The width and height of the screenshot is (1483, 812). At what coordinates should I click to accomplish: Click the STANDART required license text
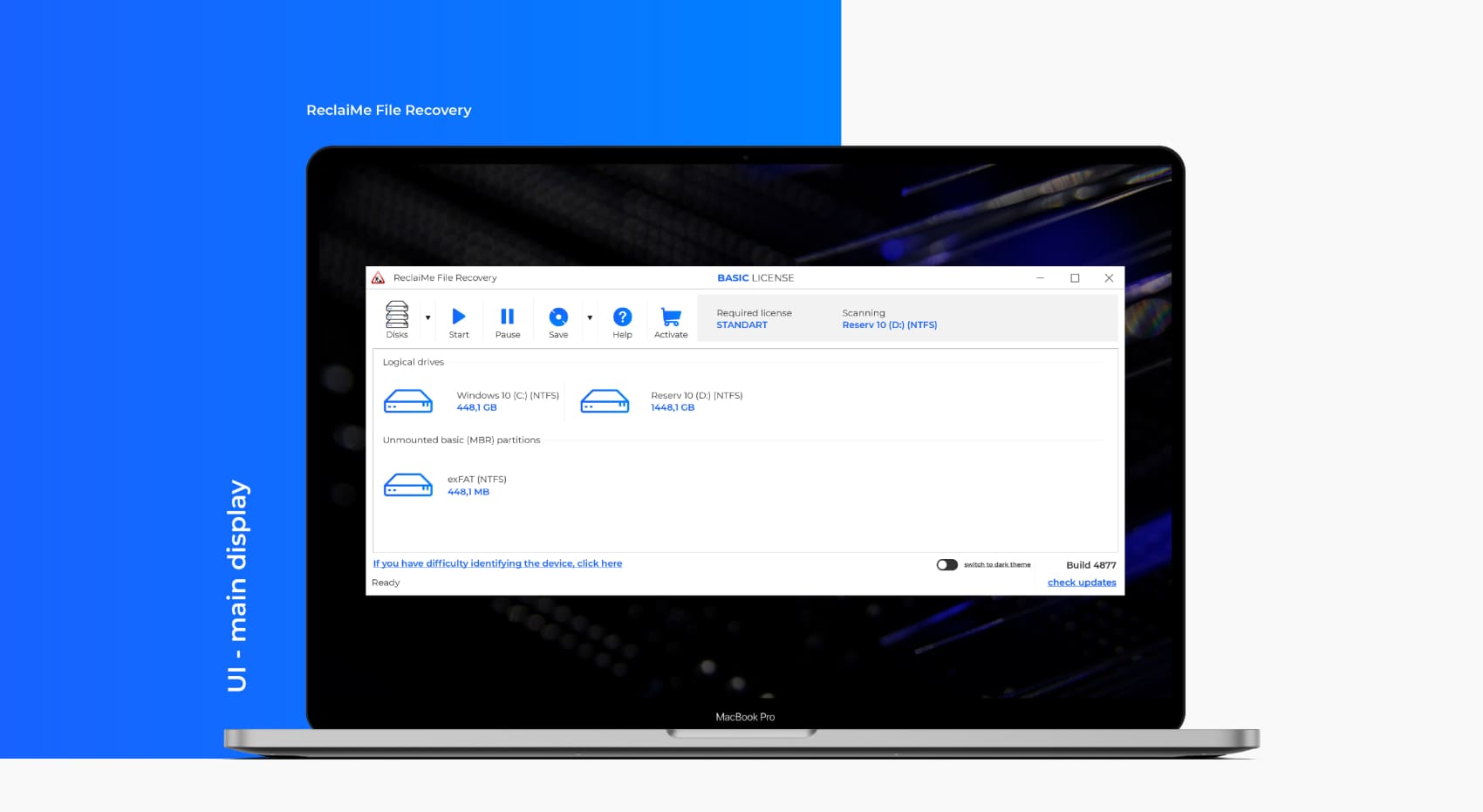pos(741,325)
